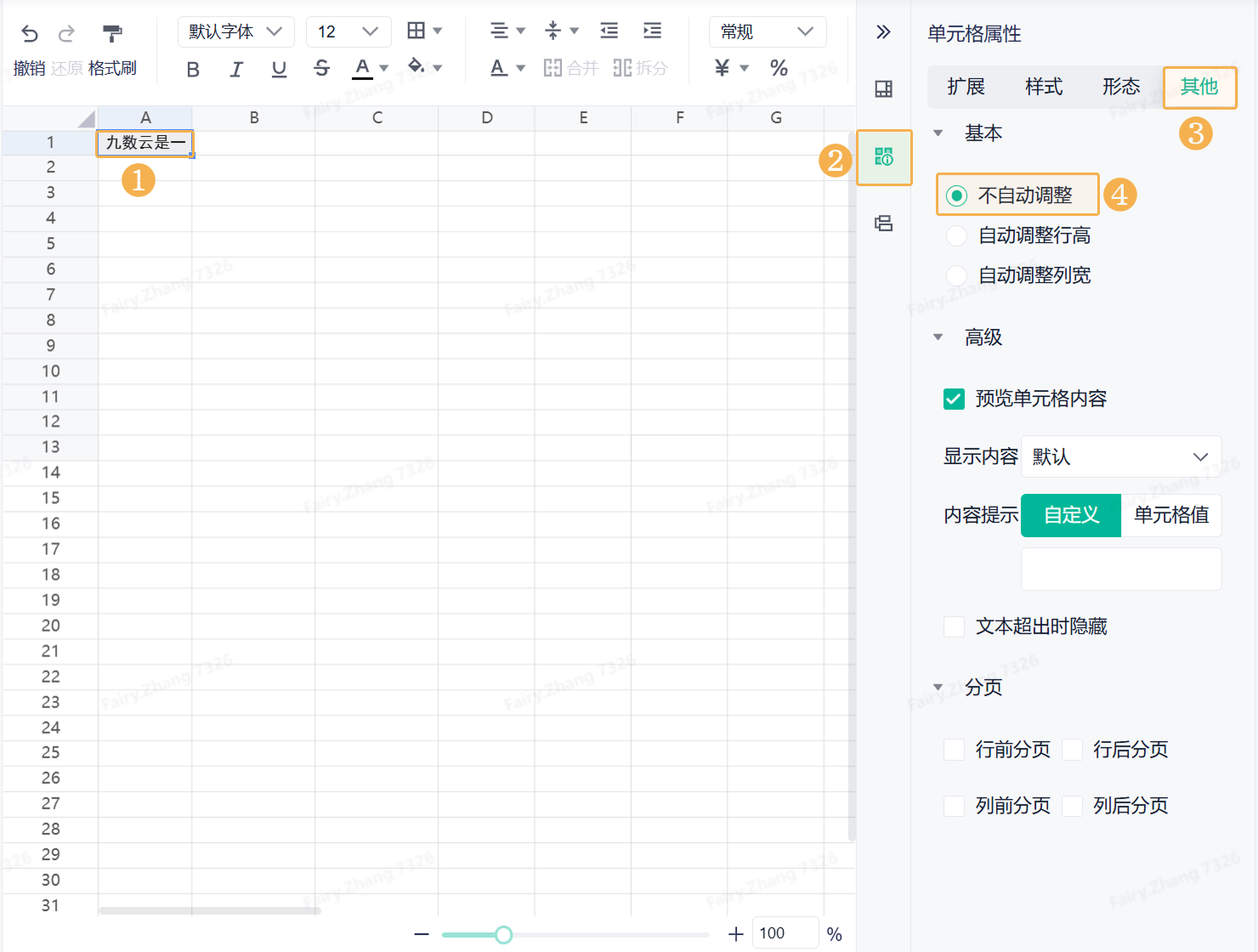
Task: Toggle underline formatting
Action: click(279, 69)
